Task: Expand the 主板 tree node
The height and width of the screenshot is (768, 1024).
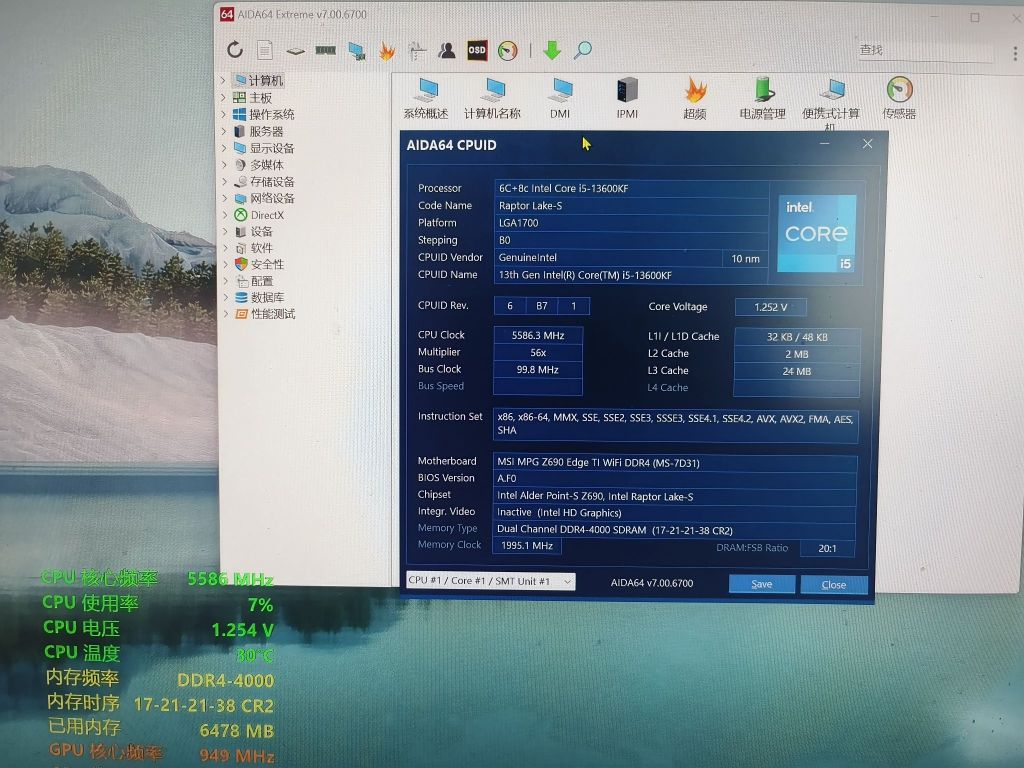Action: [222, 96]
